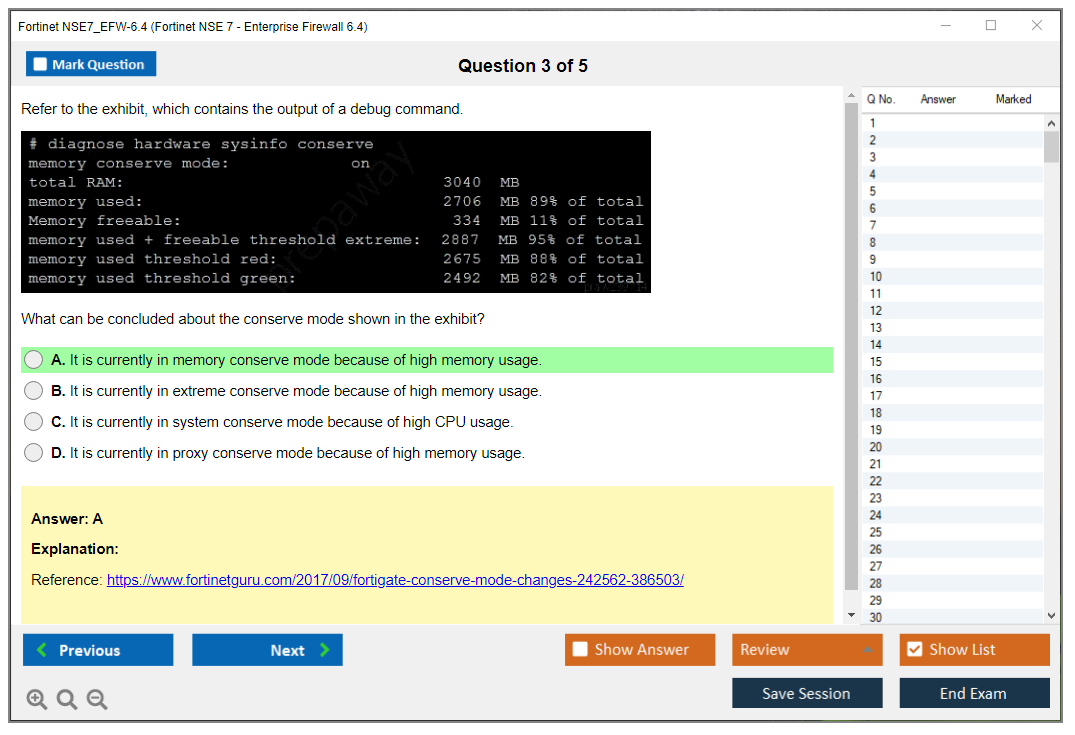Image resolution: width=1075 pixels, height=735 pixels.
Task: Click the question list scroll down arrow
Action: [1051, 616]
